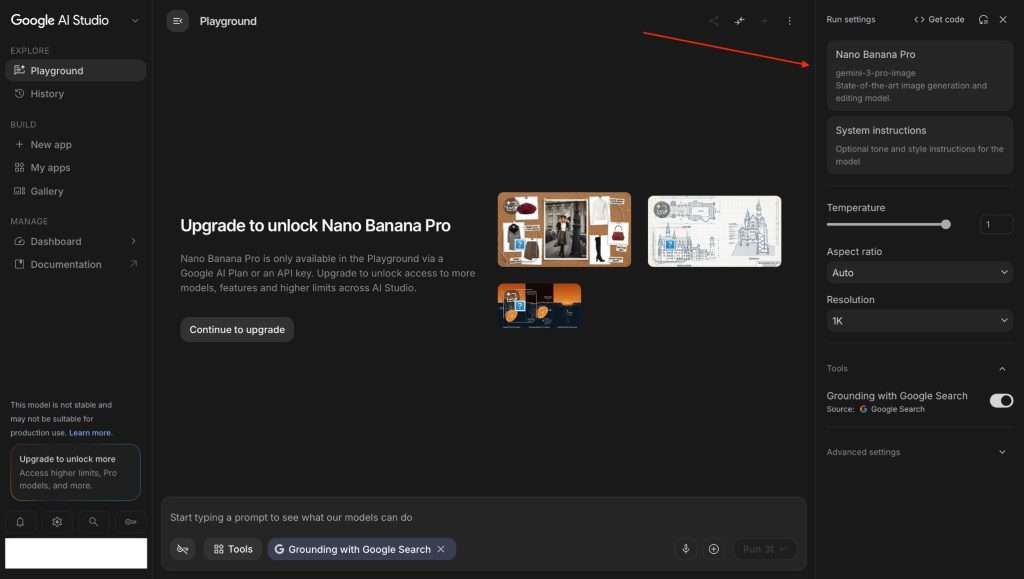This screenshot has height=579, width=1024.
Task: Open System instructions card
Action: 920,145
